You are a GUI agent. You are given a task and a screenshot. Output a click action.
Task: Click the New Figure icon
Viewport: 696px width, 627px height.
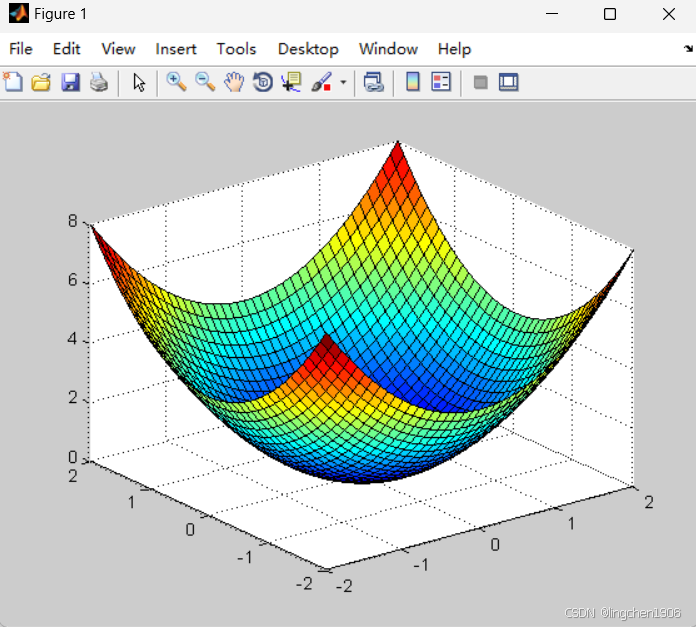(x=12, y=82)
